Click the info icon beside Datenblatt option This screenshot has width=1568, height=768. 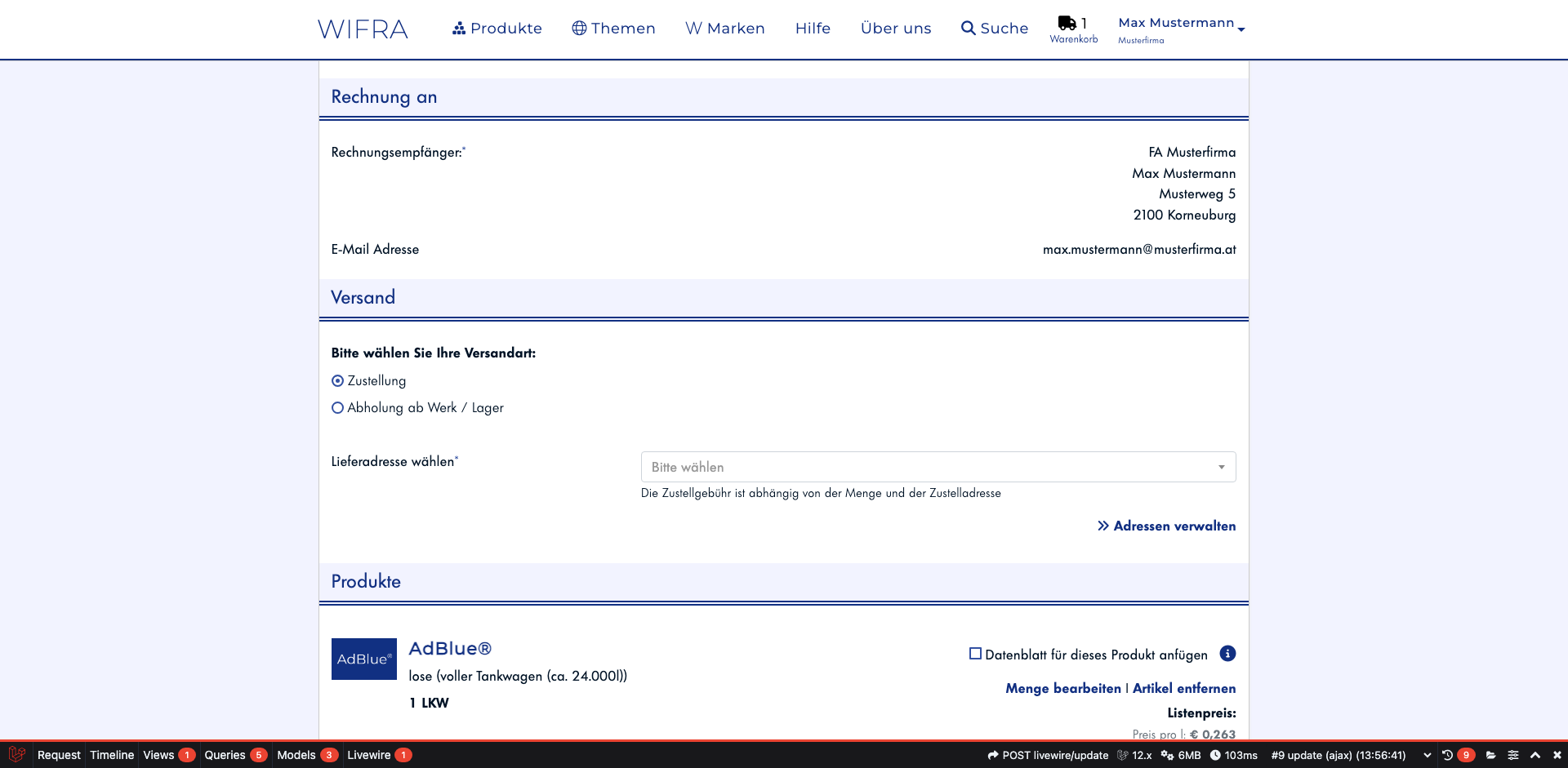click(1227, 654)
